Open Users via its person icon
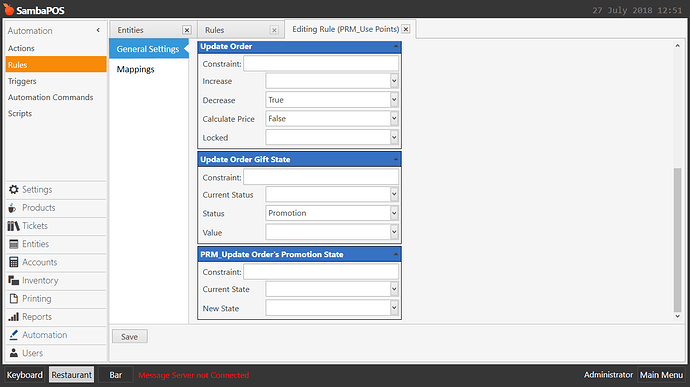 point(14,353)
